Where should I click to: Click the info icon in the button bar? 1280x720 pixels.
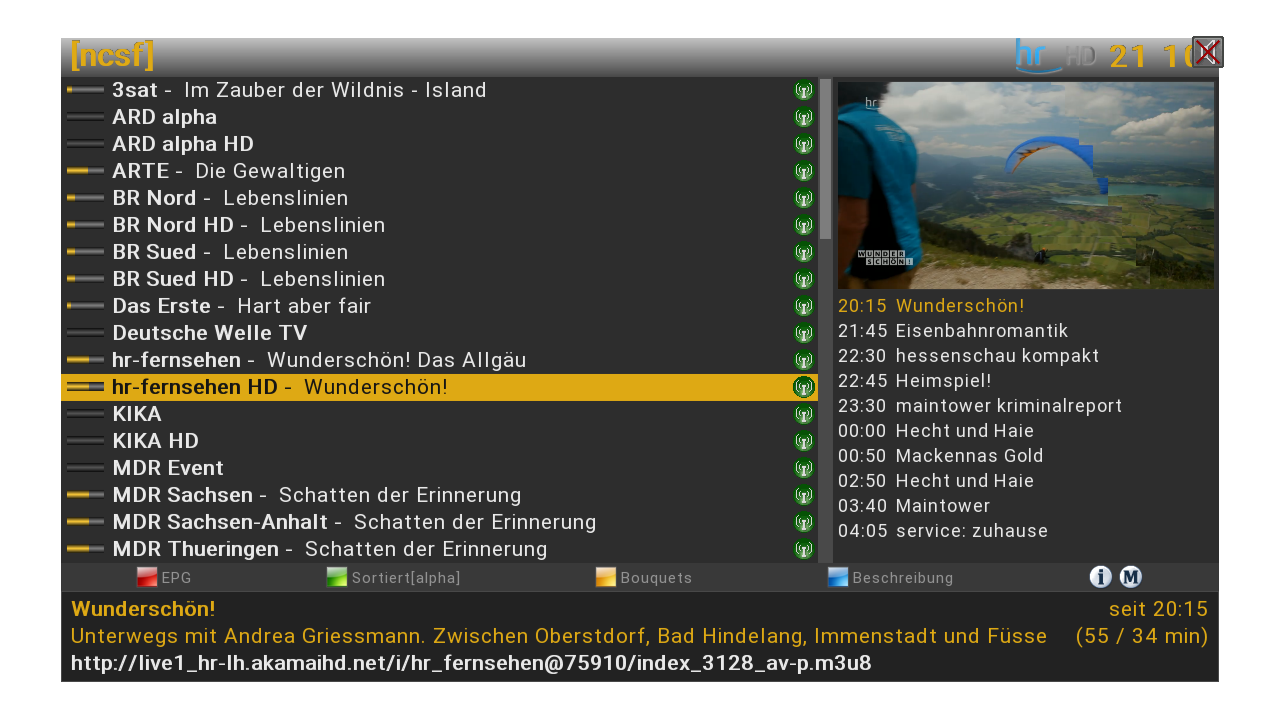pos(1100,577)
